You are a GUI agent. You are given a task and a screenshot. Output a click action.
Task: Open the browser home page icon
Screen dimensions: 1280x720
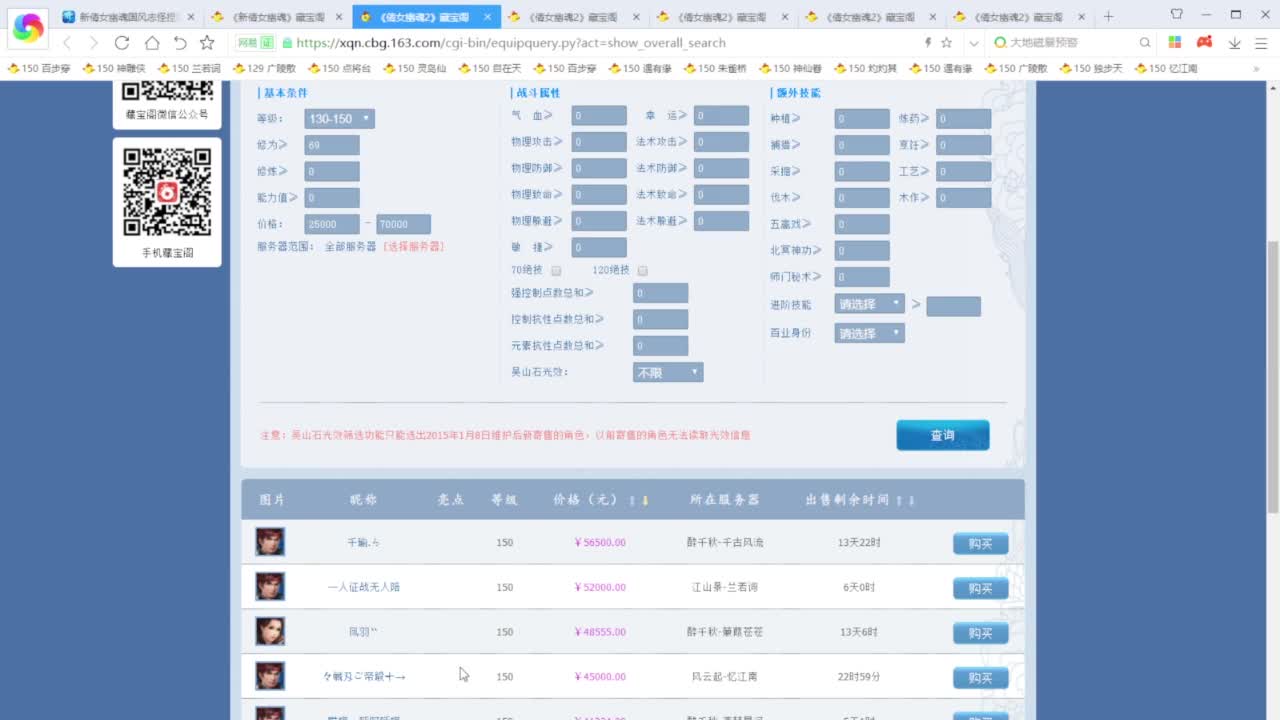(150, 44)
